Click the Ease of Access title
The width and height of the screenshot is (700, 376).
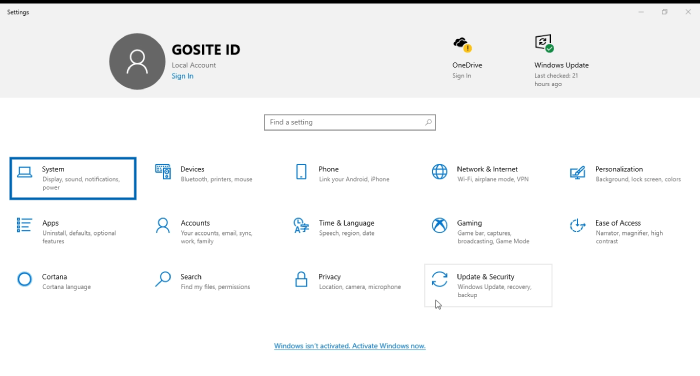(618, 223)
